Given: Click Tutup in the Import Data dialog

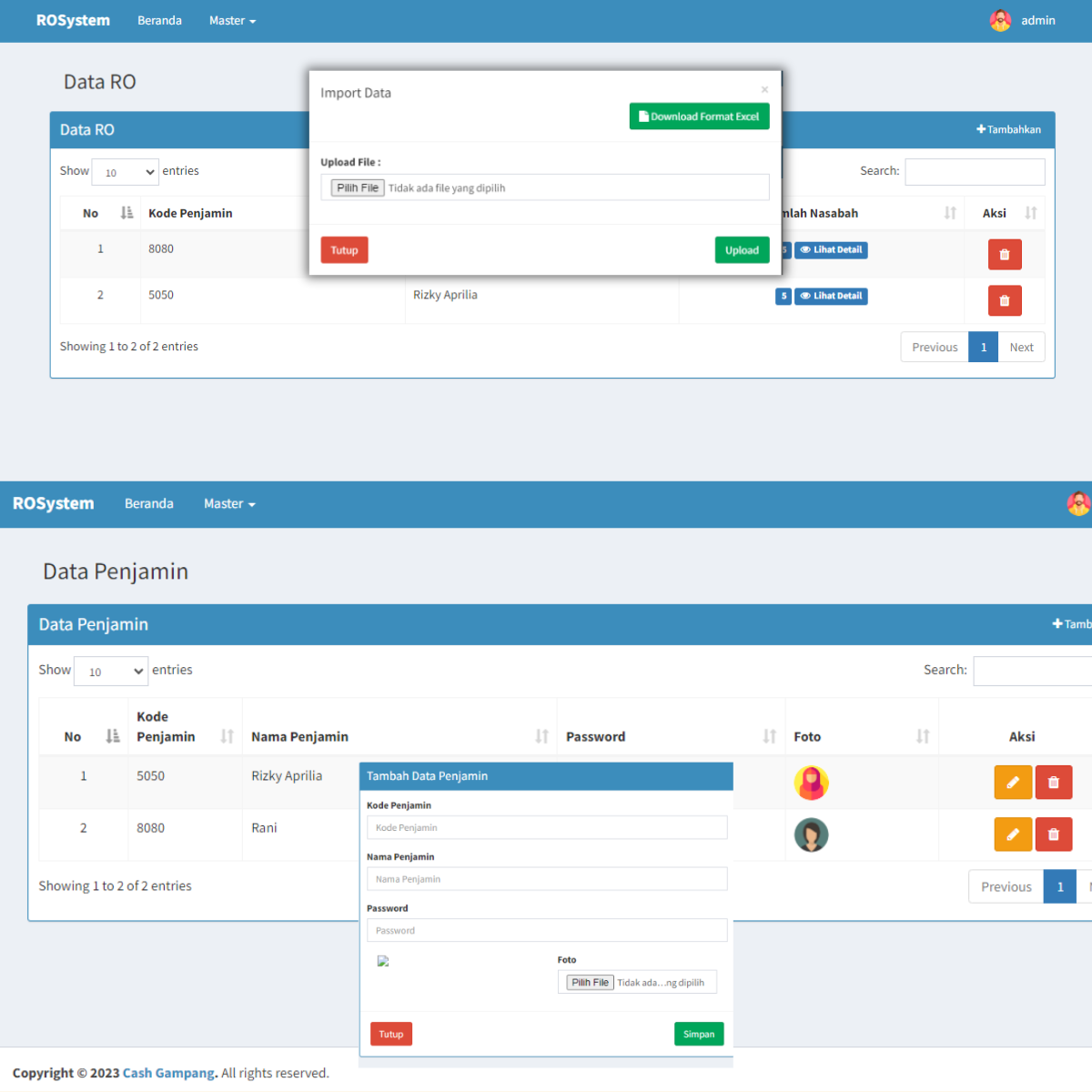Looking at the screenshot, I should [x=344, y=250].
